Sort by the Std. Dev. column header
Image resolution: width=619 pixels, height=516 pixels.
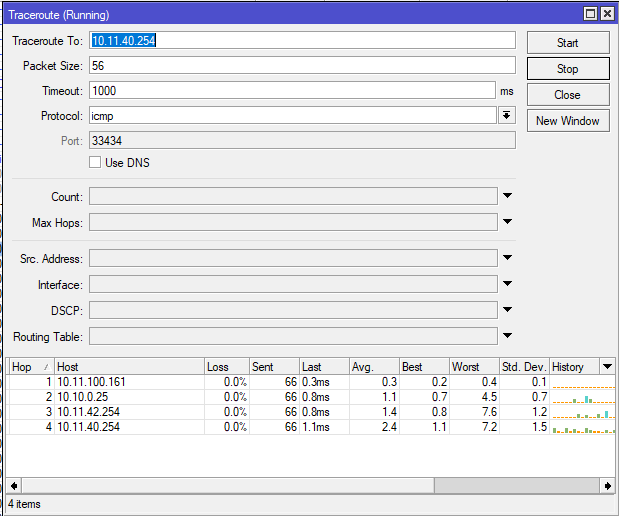click(524, 367)
